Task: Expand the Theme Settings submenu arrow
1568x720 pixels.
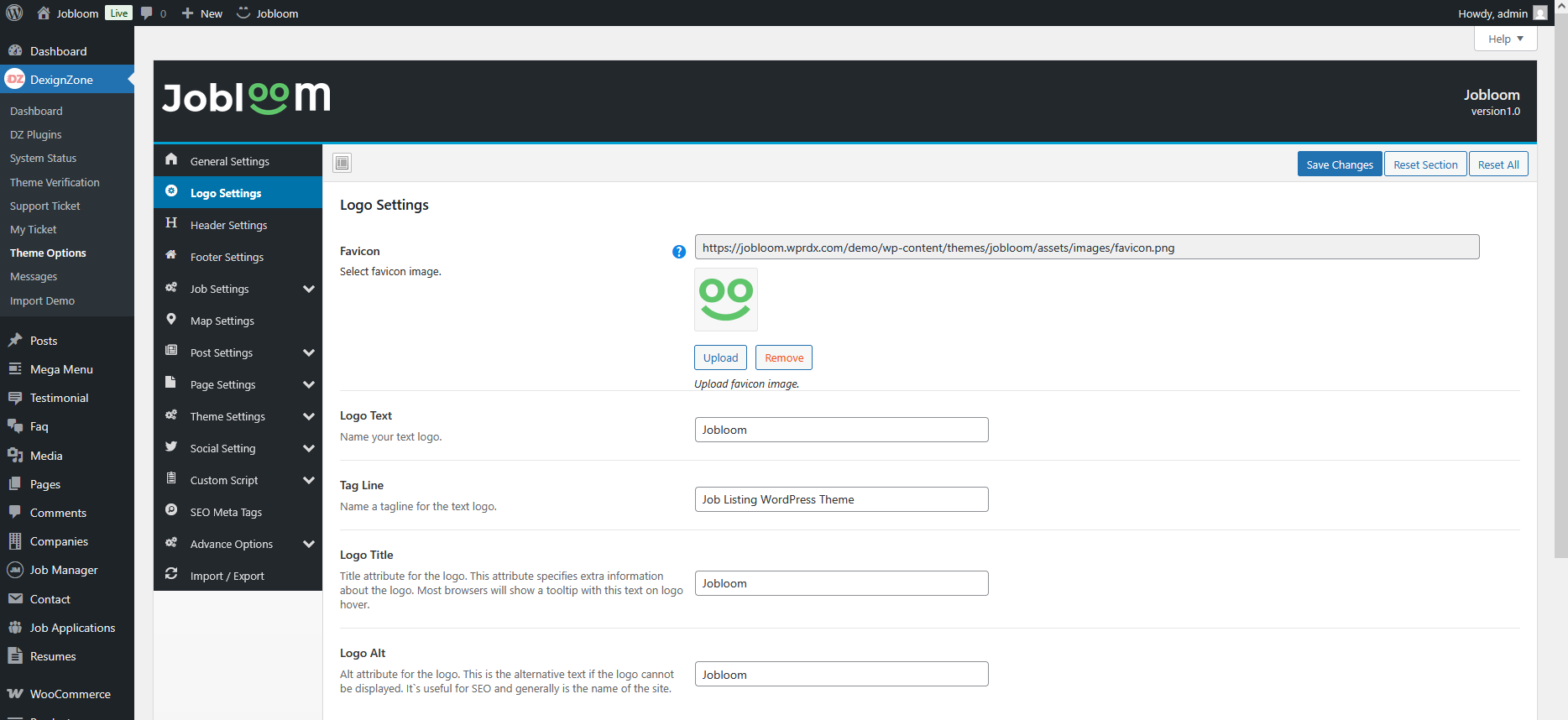Action: (308, 416)
